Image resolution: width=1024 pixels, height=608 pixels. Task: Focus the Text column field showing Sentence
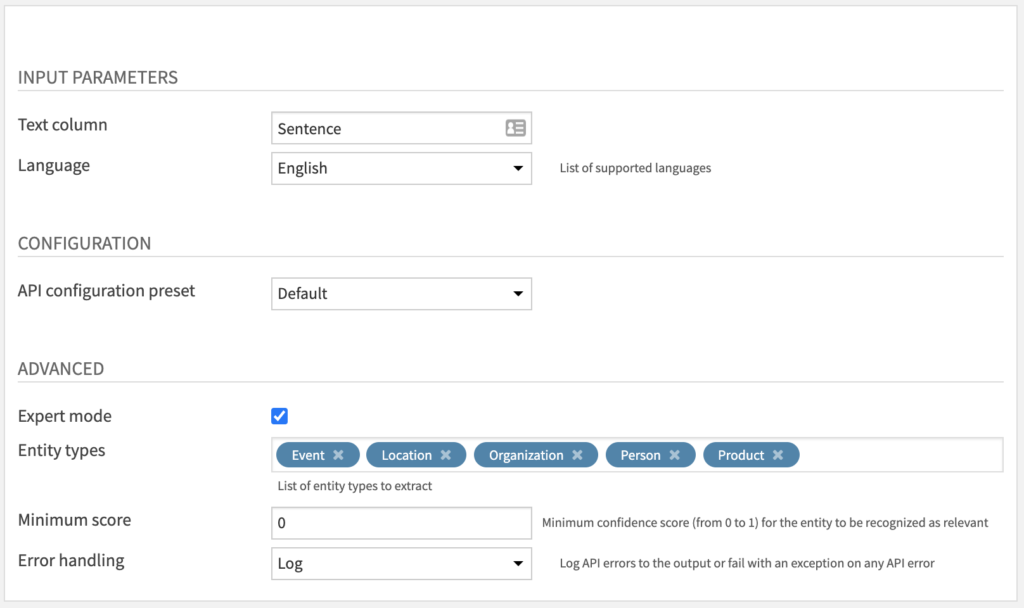[x=402, y=128]
